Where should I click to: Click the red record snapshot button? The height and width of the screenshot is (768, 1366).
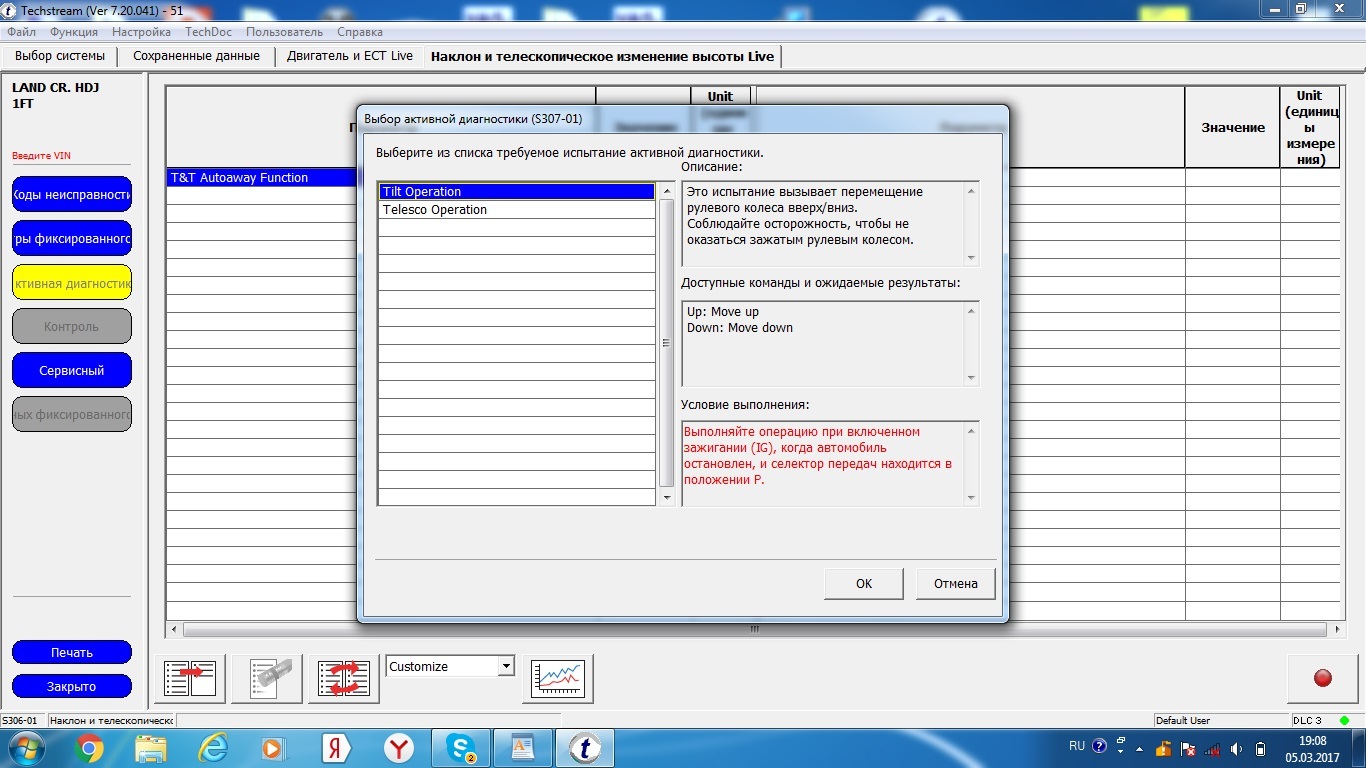pos(1322,679)
